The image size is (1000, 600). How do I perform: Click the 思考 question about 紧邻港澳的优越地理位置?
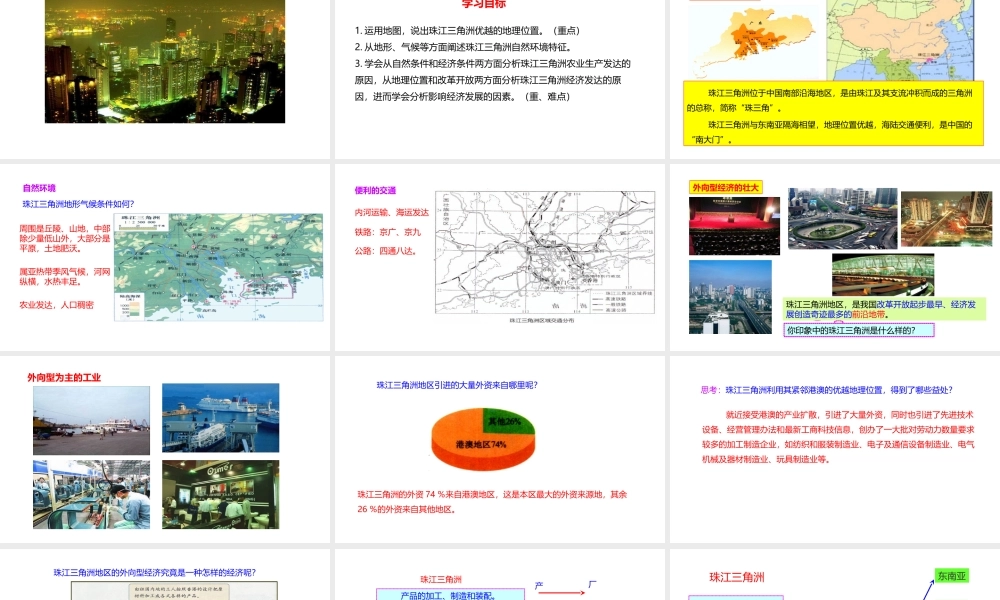point(827,390)
